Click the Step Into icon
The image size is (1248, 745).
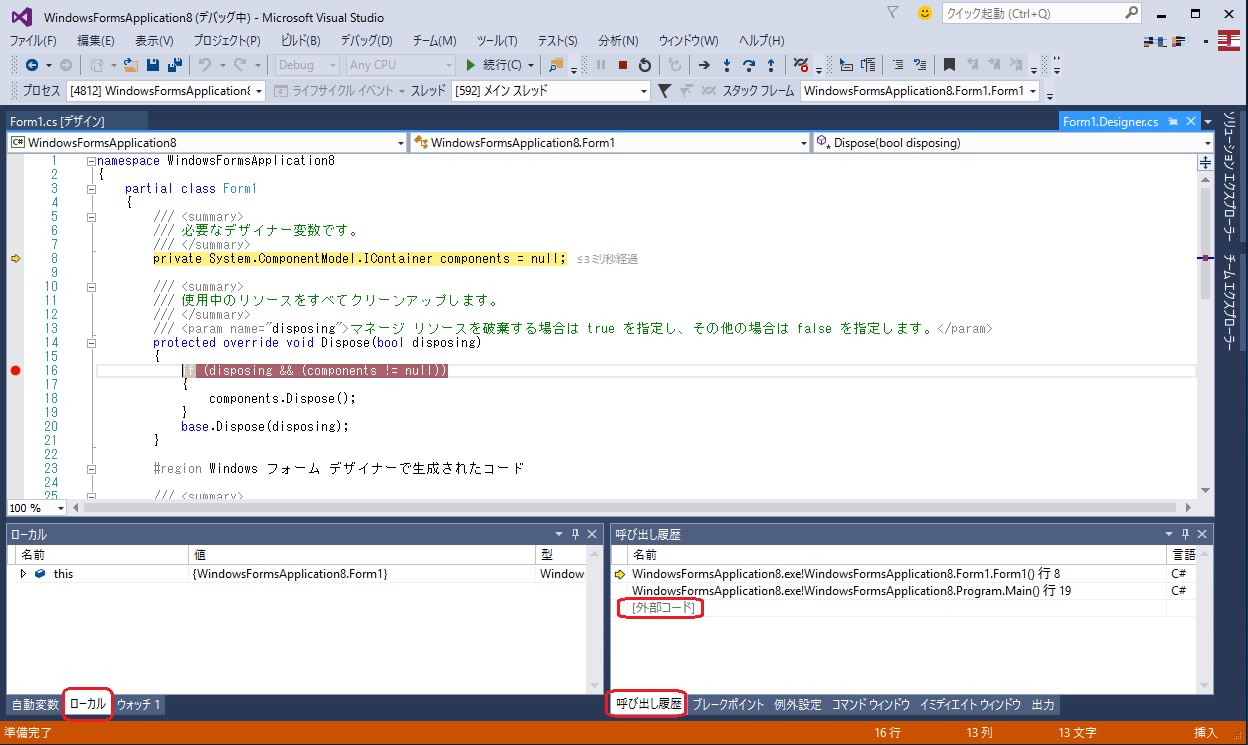tap(726, 65)
